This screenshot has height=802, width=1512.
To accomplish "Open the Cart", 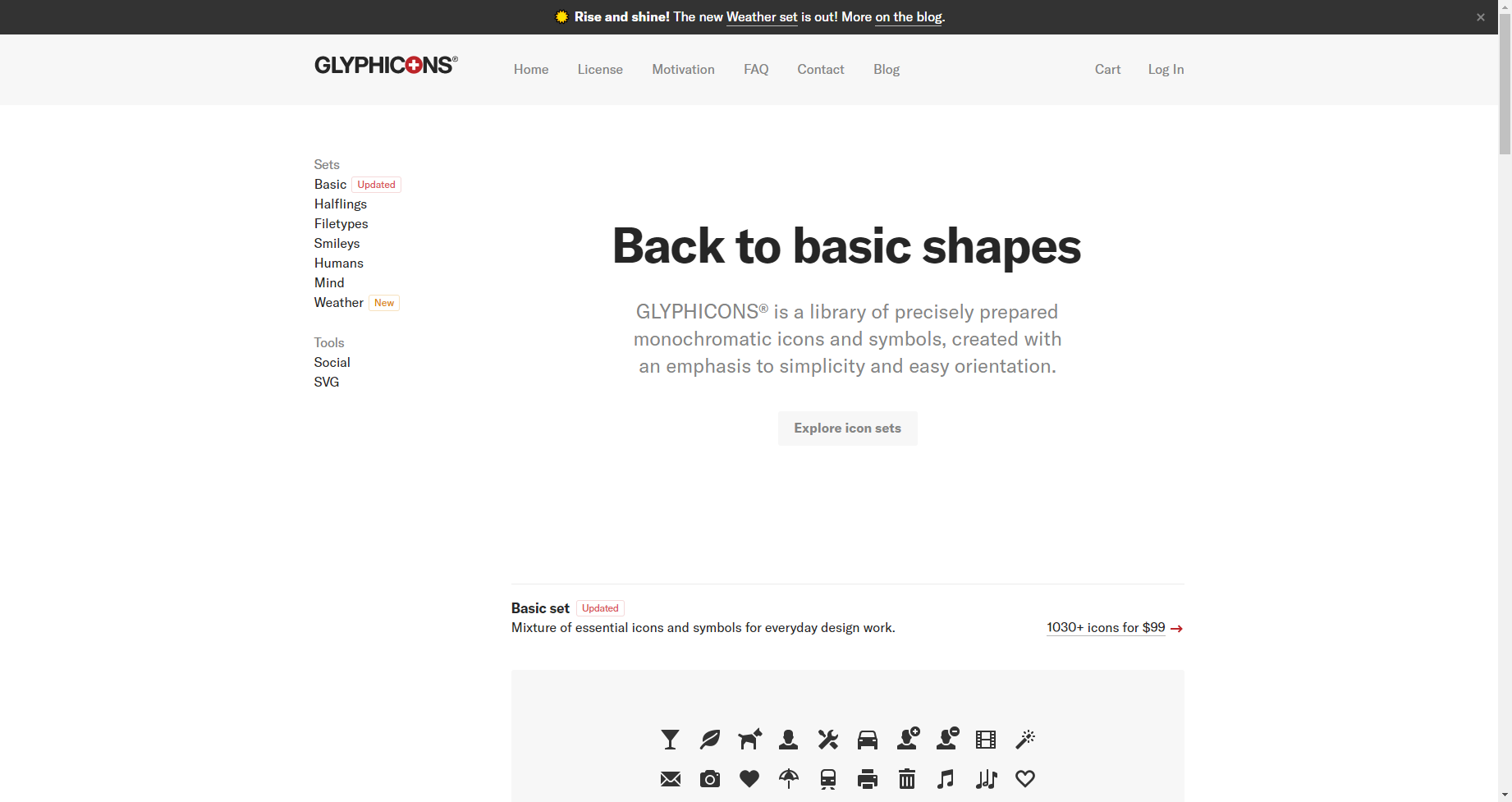I will click(x=1107, y=70).
